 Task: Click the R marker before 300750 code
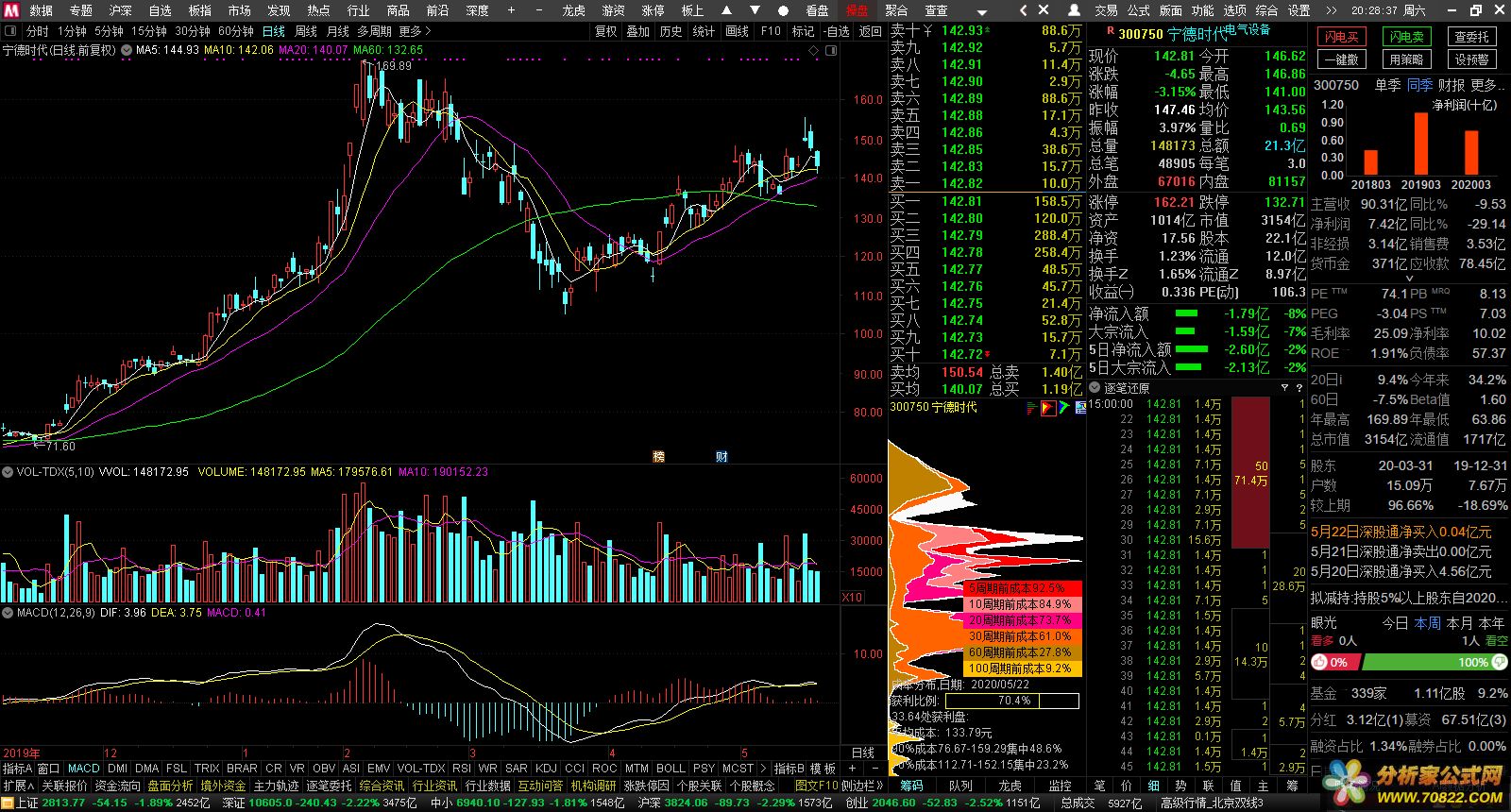click(x=1111, y=32)
